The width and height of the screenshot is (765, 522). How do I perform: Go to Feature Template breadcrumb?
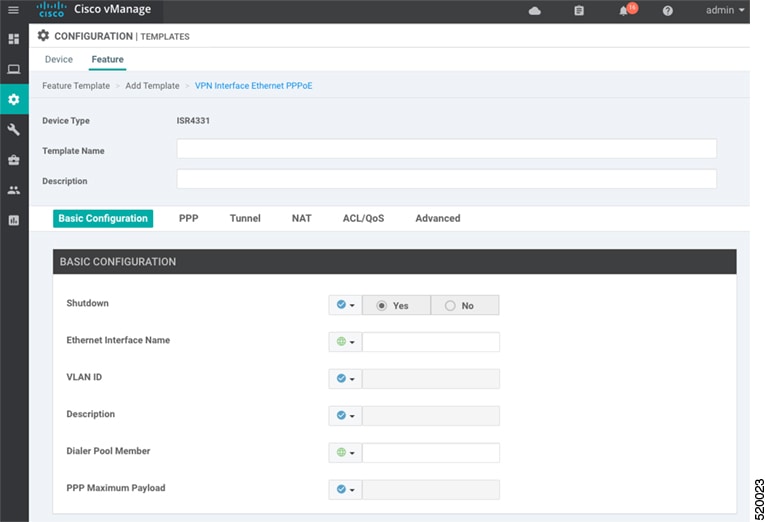point(76,86)
